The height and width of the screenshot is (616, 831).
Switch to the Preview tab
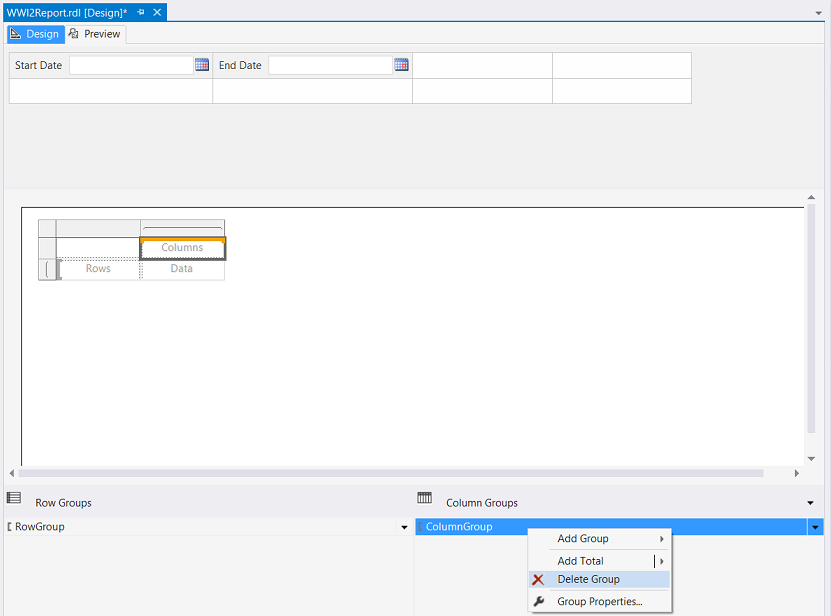95,34
